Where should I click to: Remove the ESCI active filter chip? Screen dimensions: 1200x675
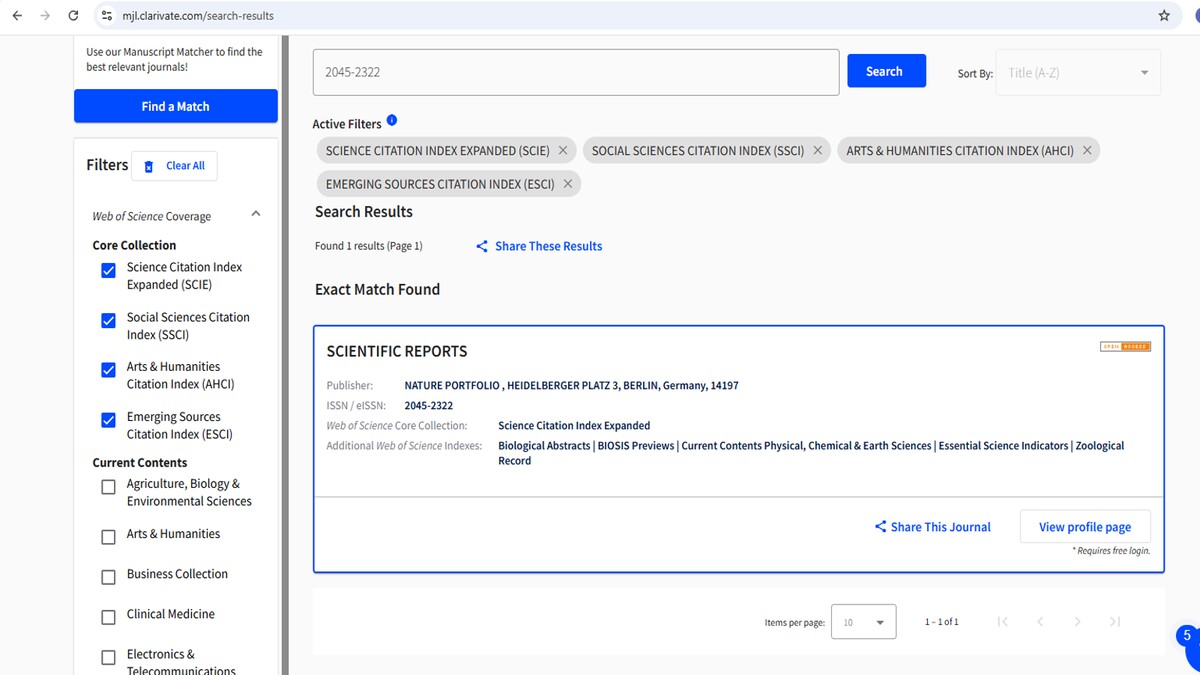click(568, 184)
